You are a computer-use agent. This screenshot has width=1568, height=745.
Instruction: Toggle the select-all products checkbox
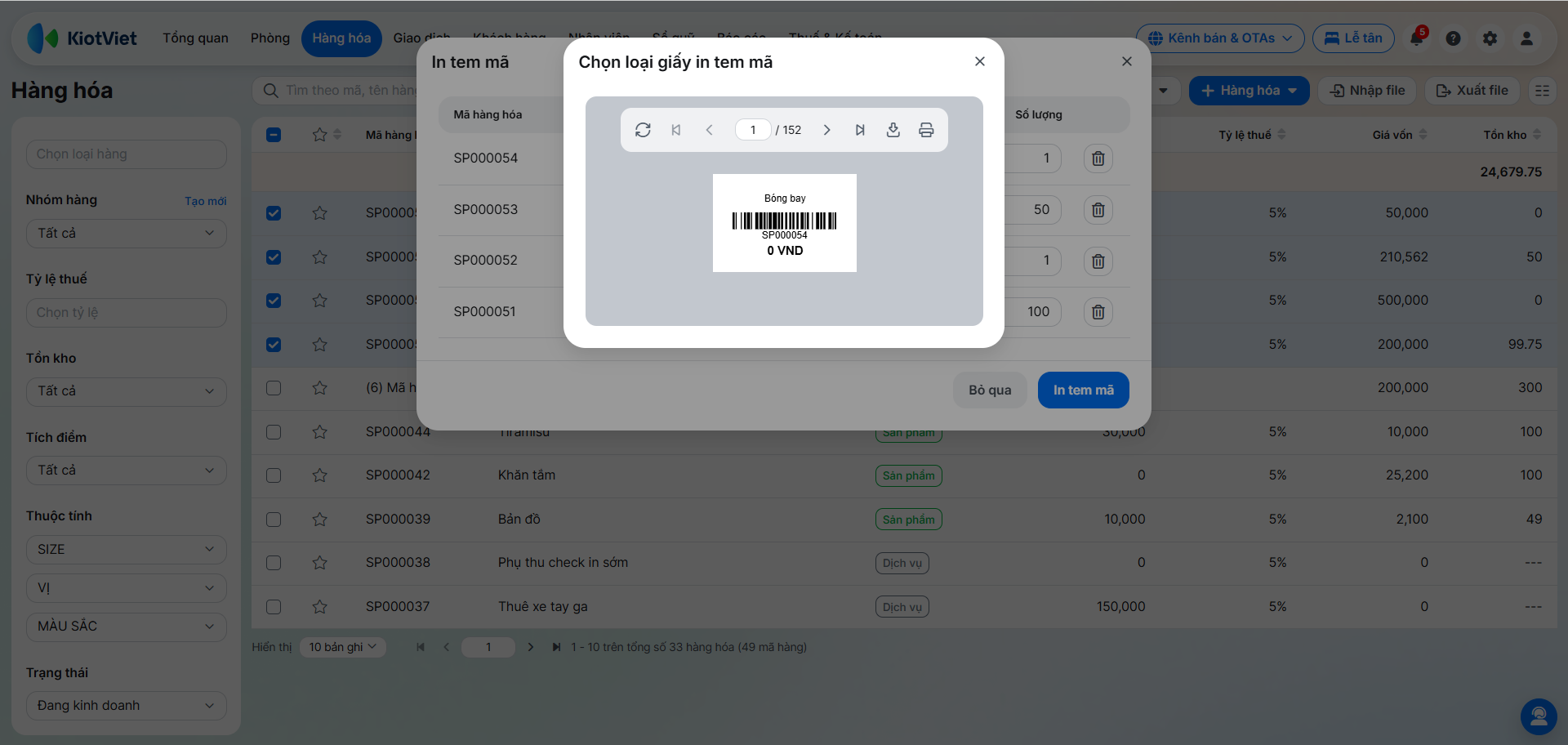tap(274, 135)
